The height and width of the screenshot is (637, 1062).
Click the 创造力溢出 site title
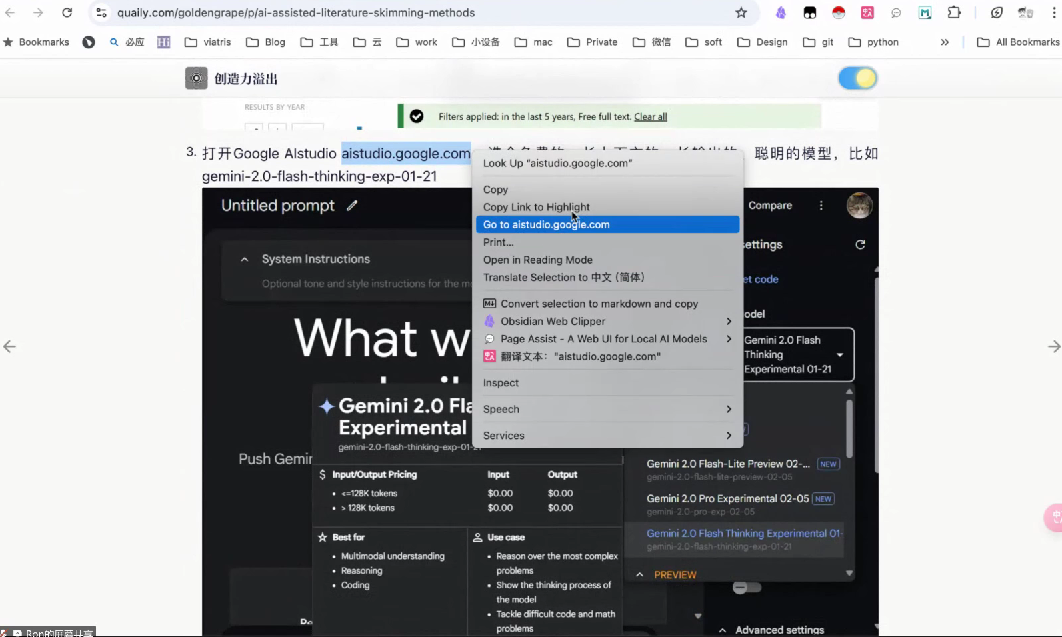click(x=246, y=79)
